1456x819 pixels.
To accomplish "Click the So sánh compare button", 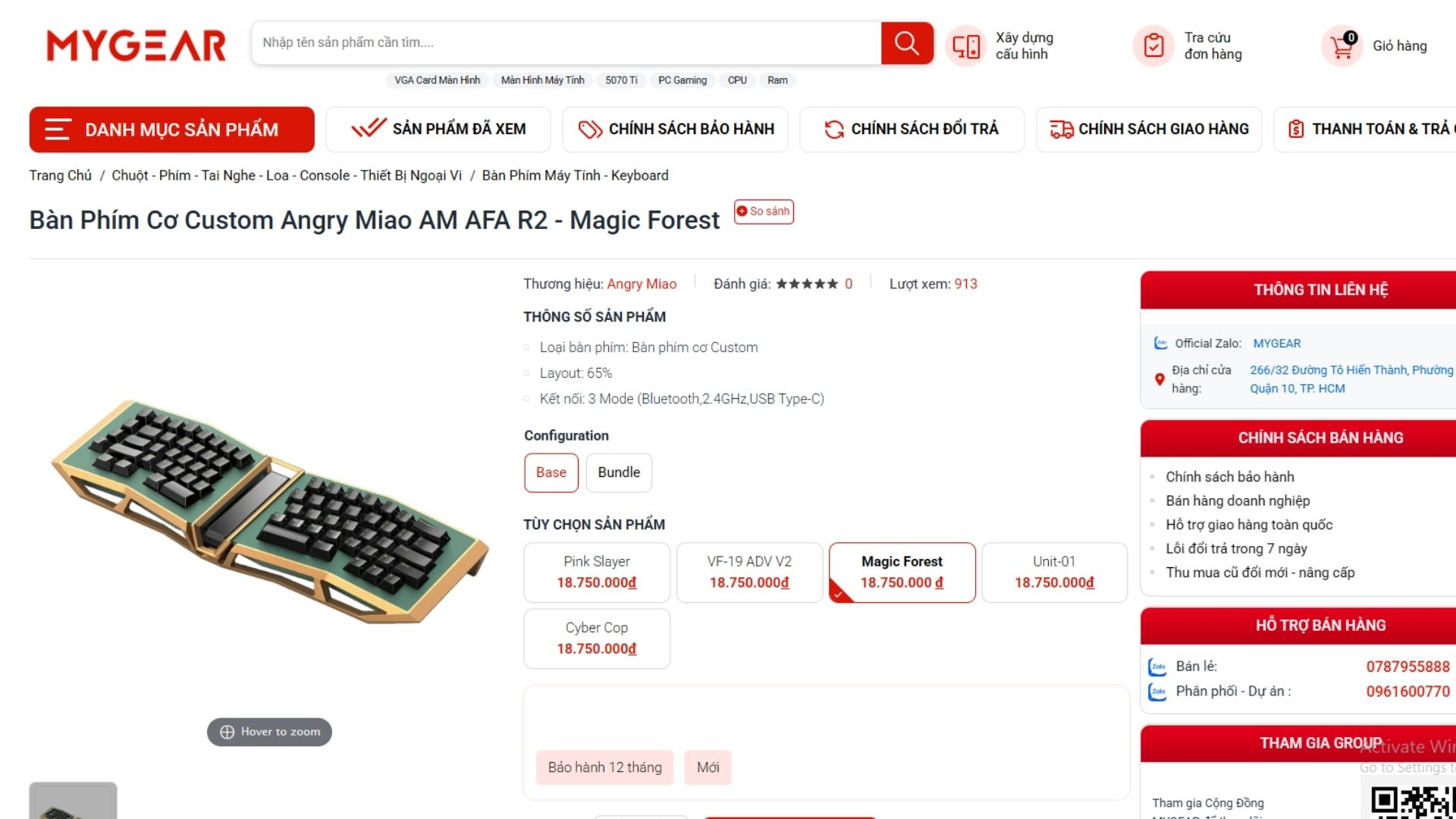I will pos(764,212).
